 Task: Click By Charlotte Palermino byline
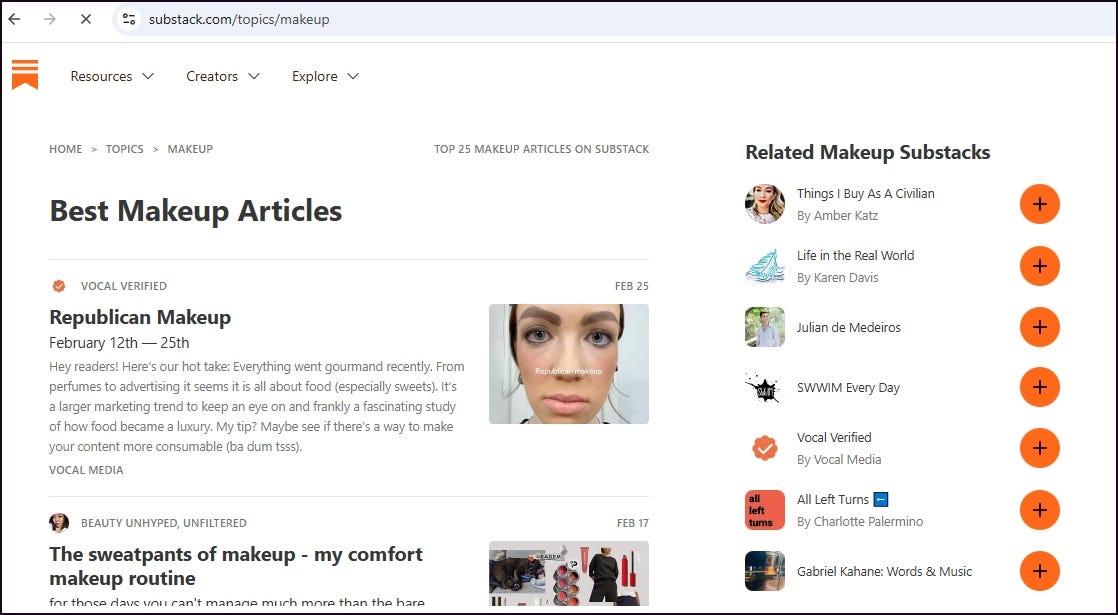(860, 522)
